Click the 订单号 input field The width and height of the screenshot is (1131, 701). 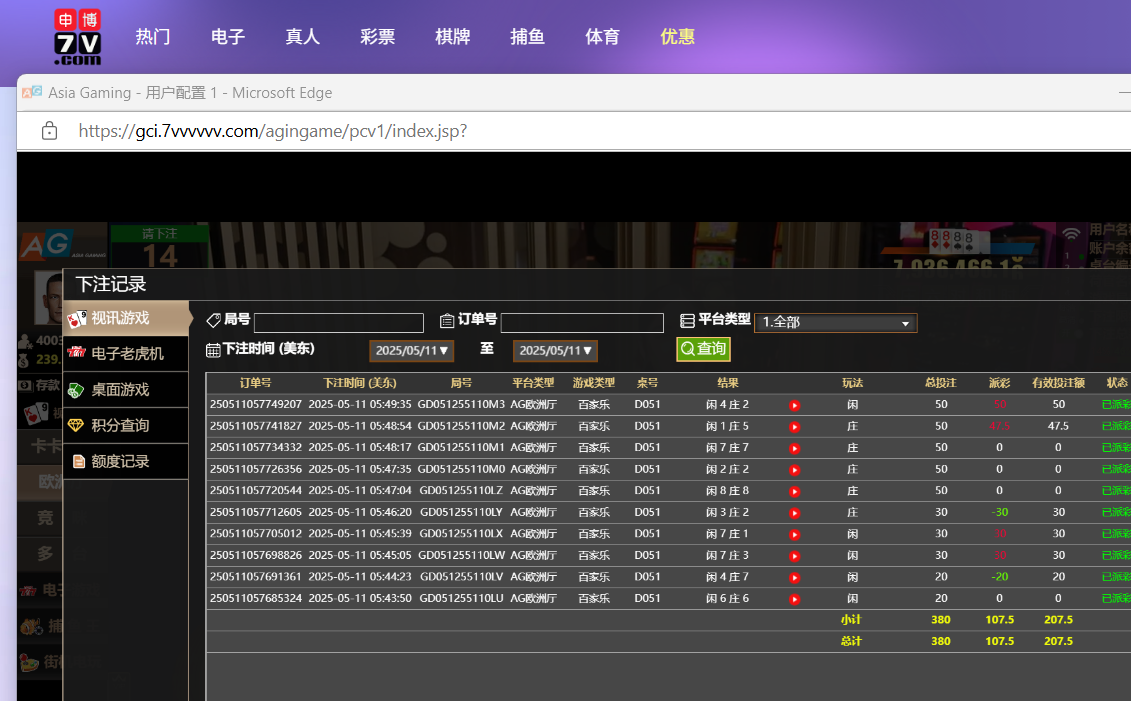click(x=582, y=323)
